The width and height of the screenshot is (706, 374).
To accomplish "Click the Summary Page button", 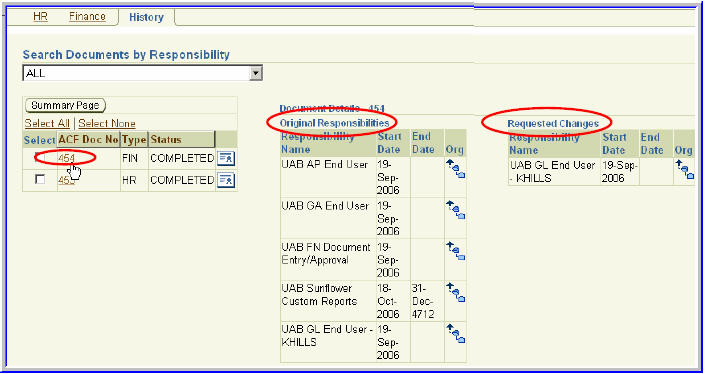I will pos(65,105).
